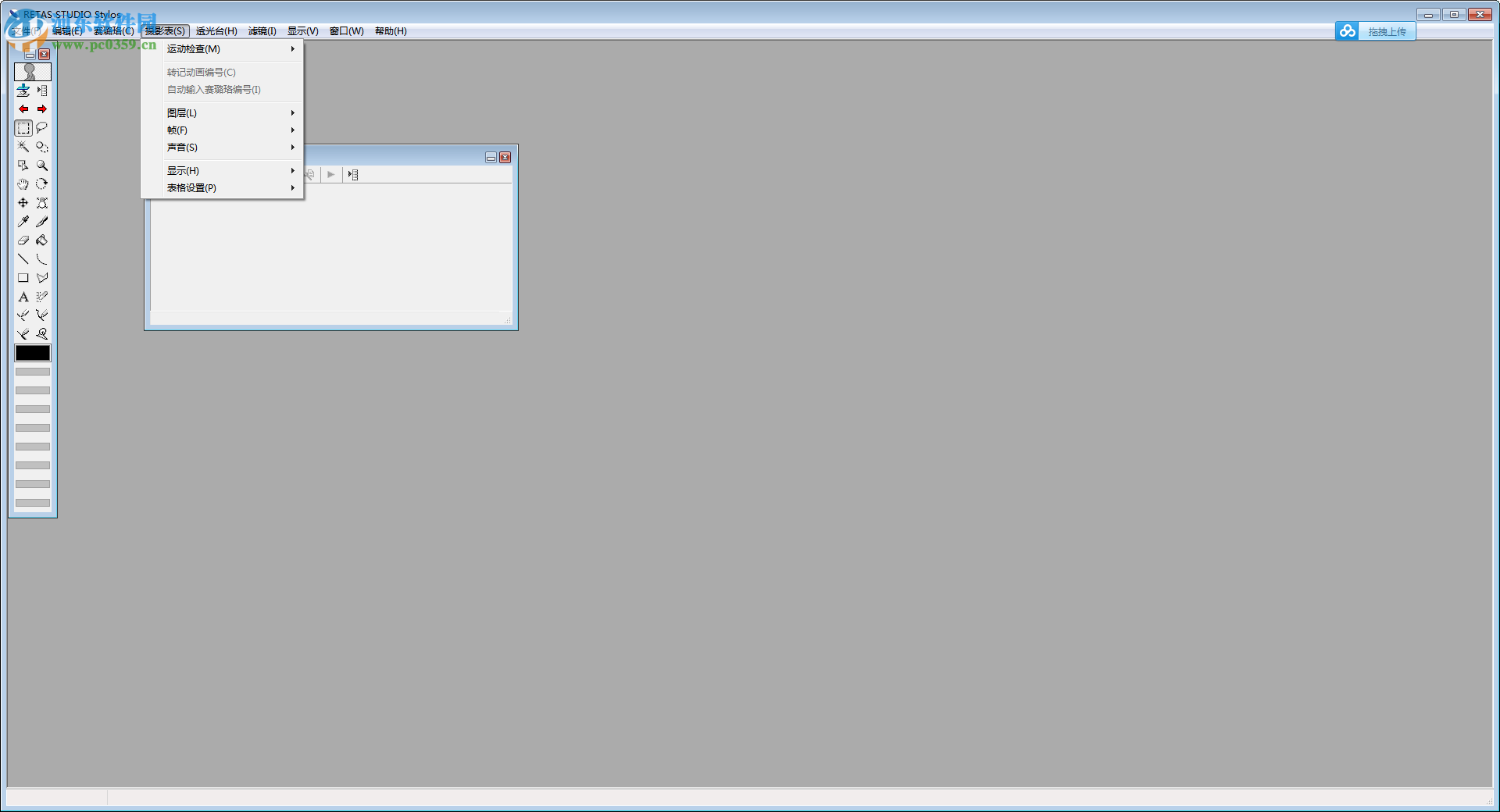
Task: Open the 编辑(E) menu
Action: coord(67,31)
